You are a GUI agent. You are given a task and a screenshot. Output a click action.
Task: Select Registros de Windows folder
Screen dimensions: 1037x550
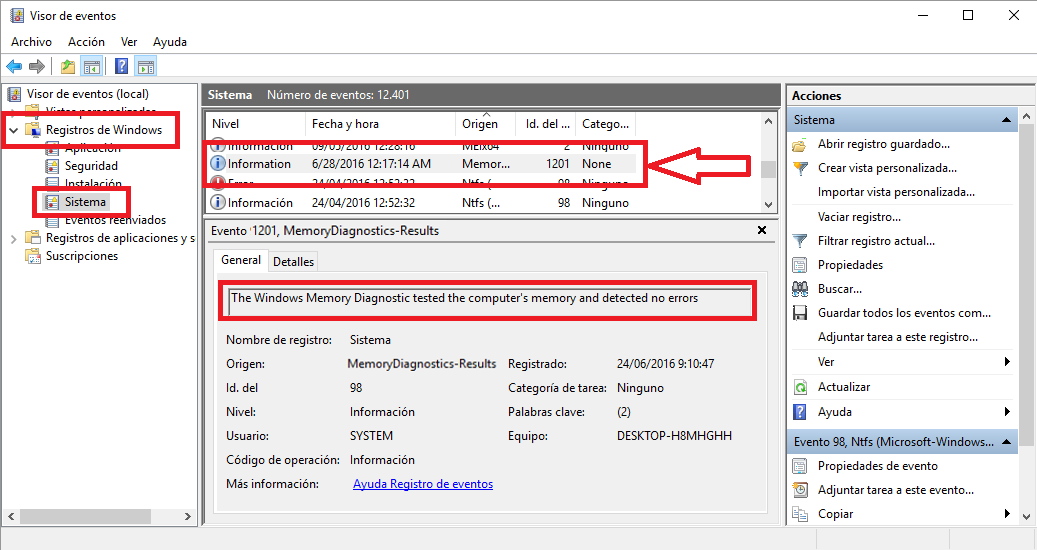click(104, 130)
